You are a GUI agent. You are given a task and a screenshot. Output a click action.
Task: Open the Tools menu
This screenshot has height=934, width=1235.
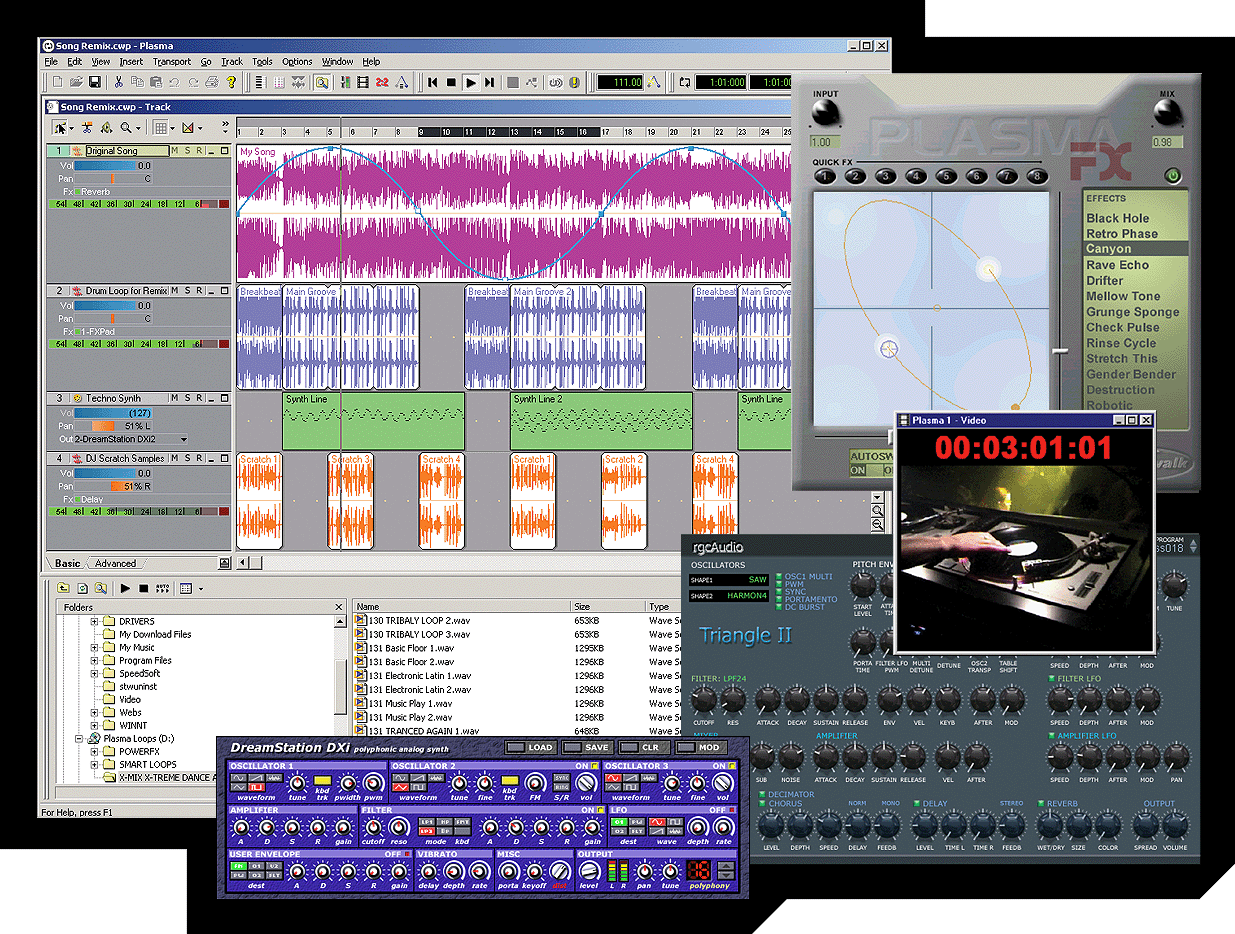262,62
